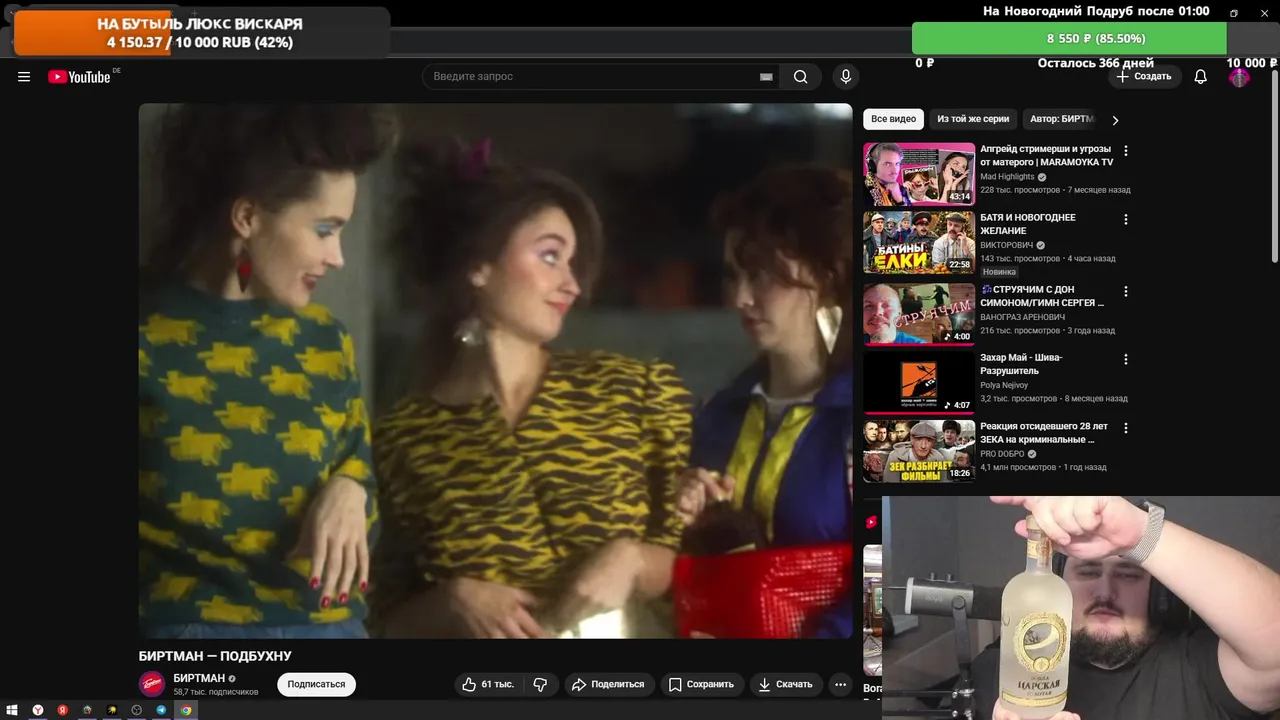Open more actions ellipsis beside 'Скачать'

[x=841, y=685]
